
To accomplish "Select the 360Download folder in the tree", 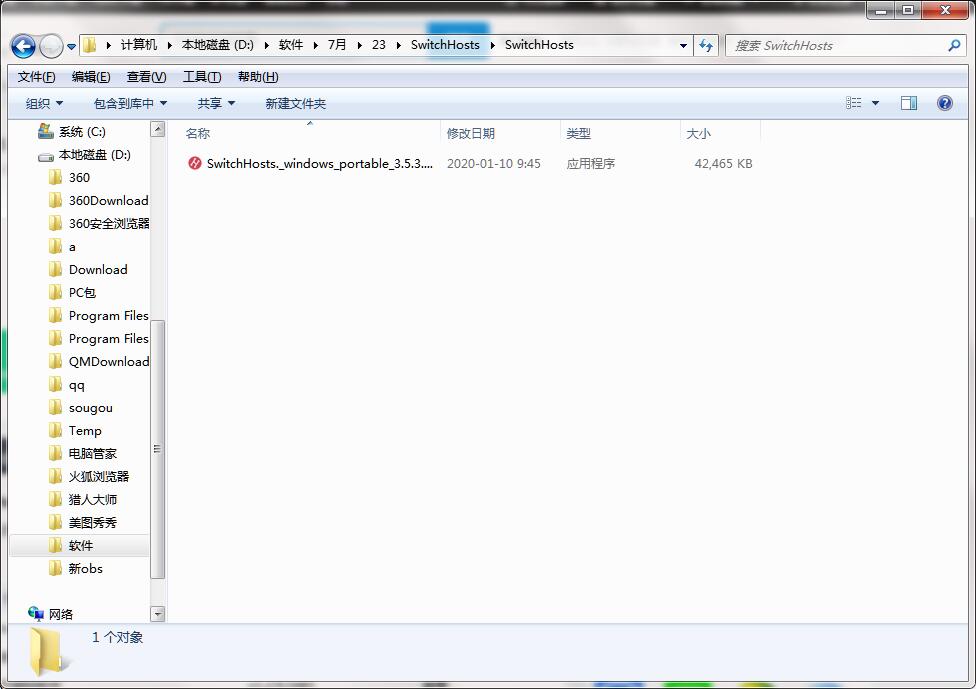I will (x=108, y=201).
